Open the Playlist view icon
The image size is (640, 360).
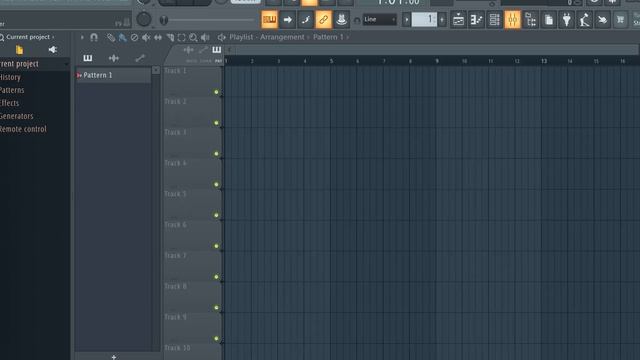click(458, 20)
